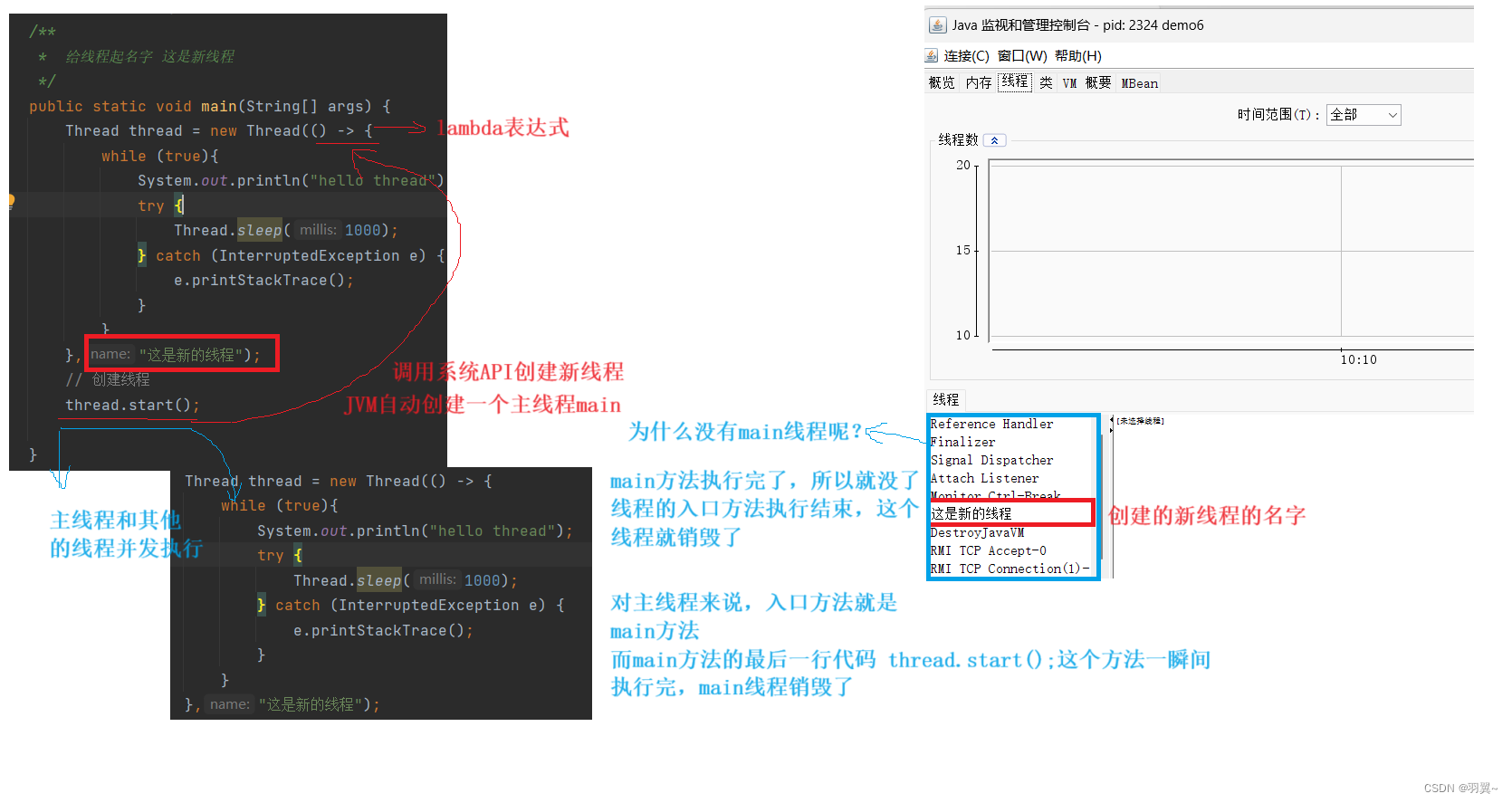Click the // 创建线程 comment line

(108, 379)
